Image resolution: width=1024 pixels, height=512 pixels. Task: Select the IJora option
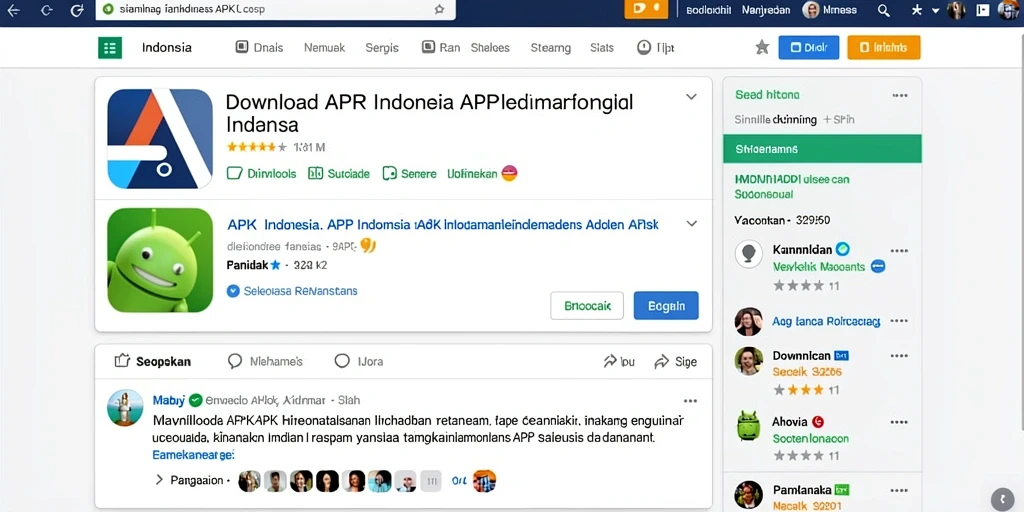(x=359, y=361)
